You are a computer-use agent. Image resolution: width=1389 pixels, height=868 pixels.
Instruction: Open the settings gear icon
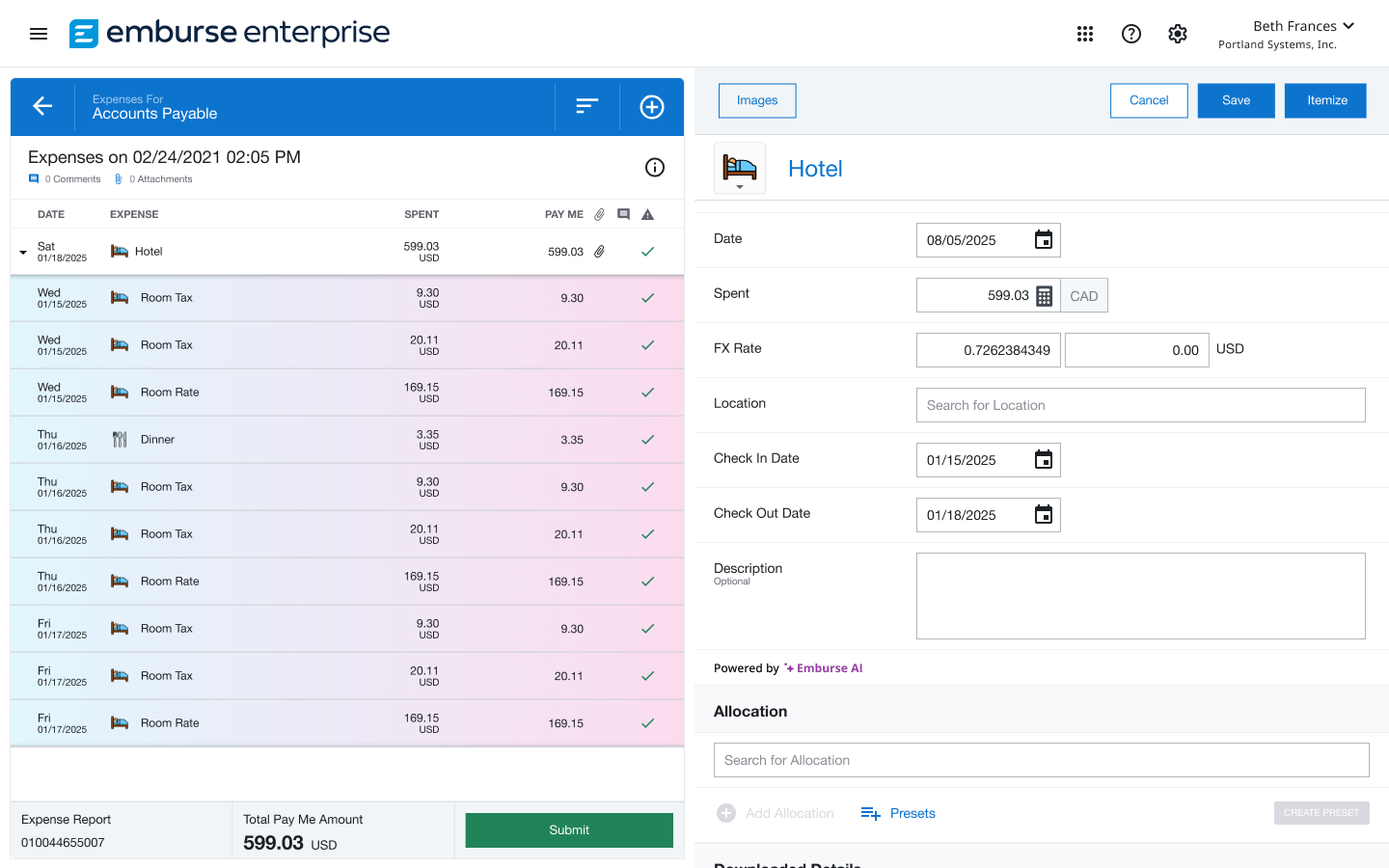tap(1177, 33)
